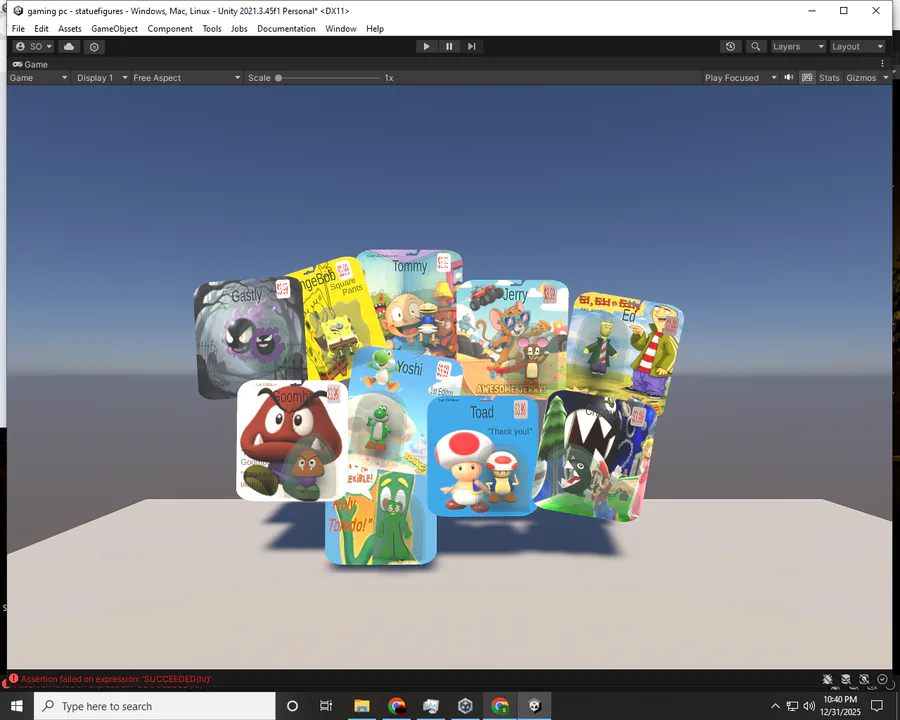Click the activity progress checkmark icon

coord(882,679)
